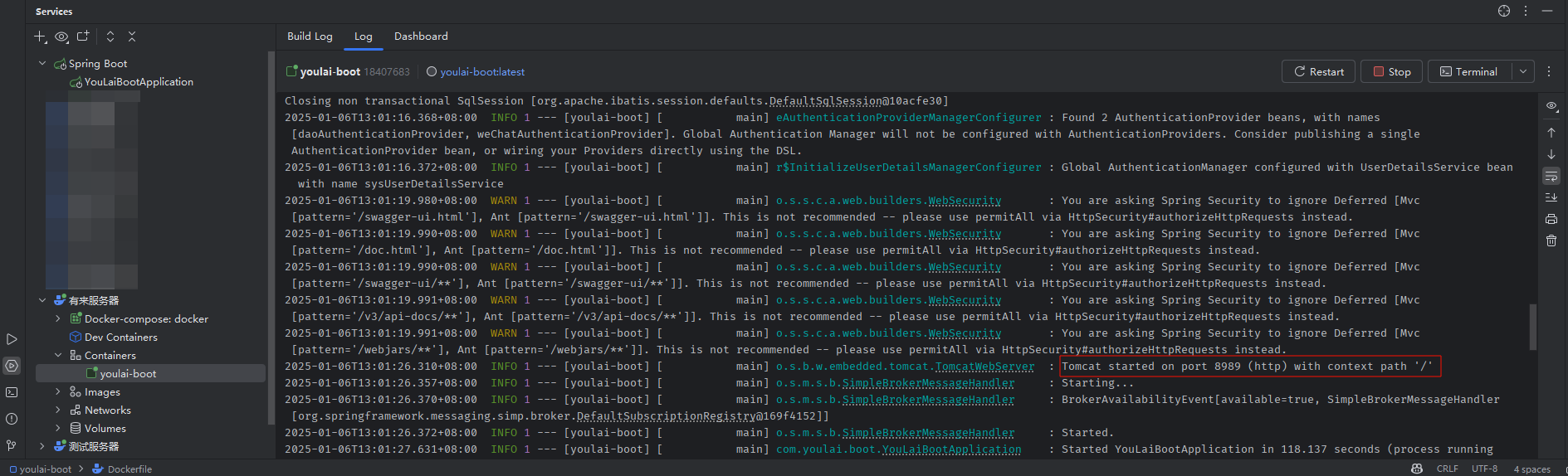The height and width of the screenshot is (476, 1568).
Task: Collapse the Spring Boot tree node
Action: 42,63
